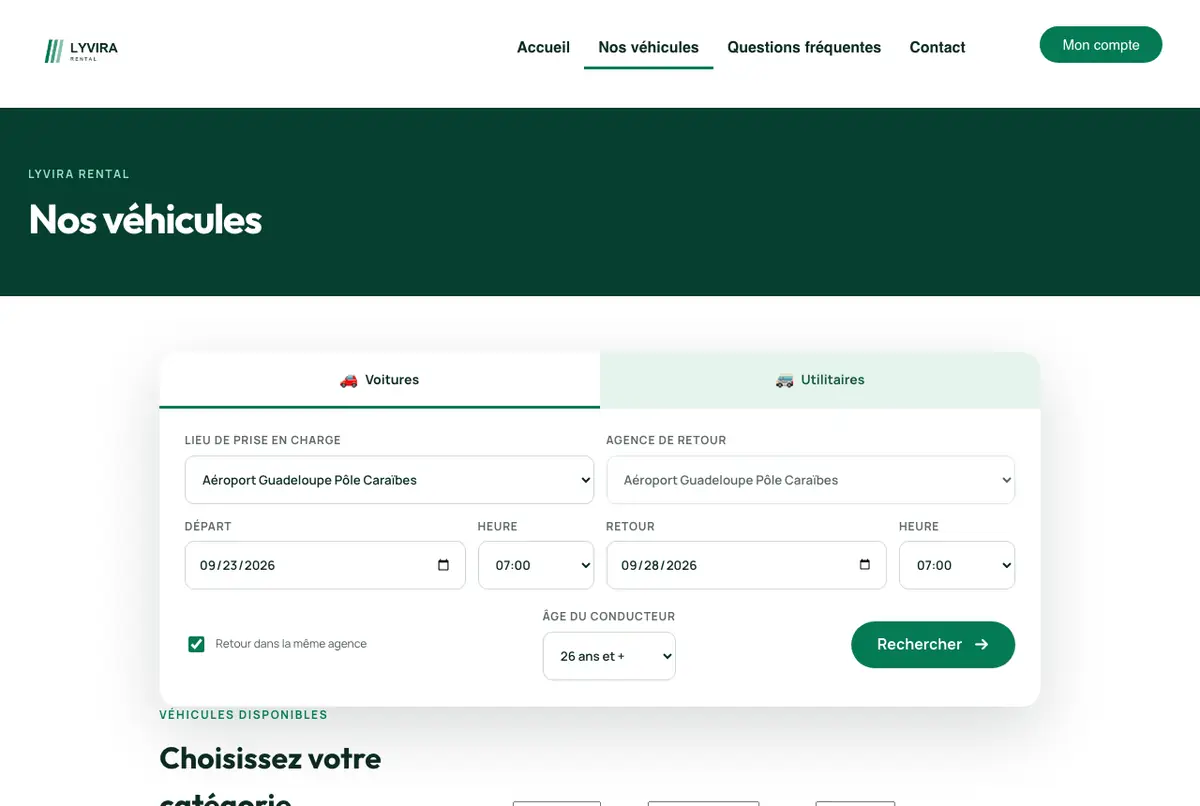Click the Choisissez votre heading
Image resolution: width=1200 pixels, height=806 pixels.
click(270, 758)
